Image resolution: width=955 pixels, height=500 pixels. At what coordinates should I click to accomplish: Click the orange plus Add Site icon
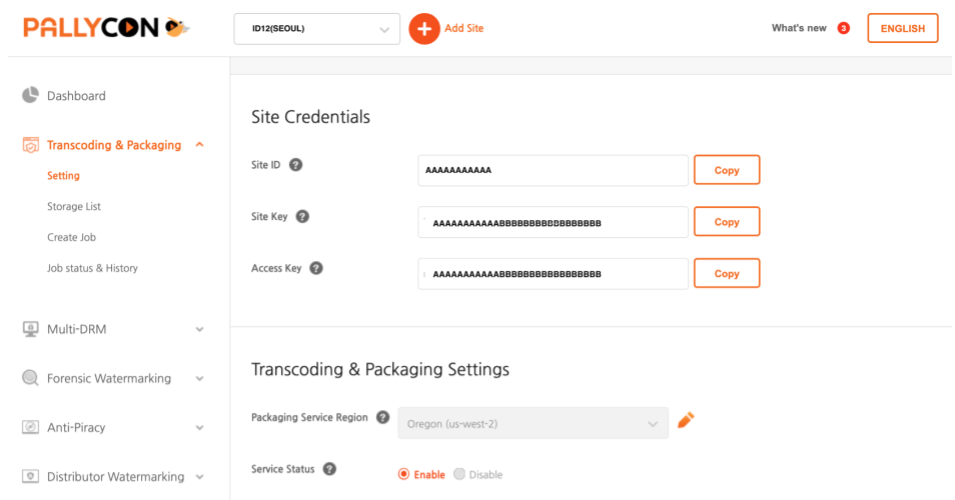click(424, 29)
